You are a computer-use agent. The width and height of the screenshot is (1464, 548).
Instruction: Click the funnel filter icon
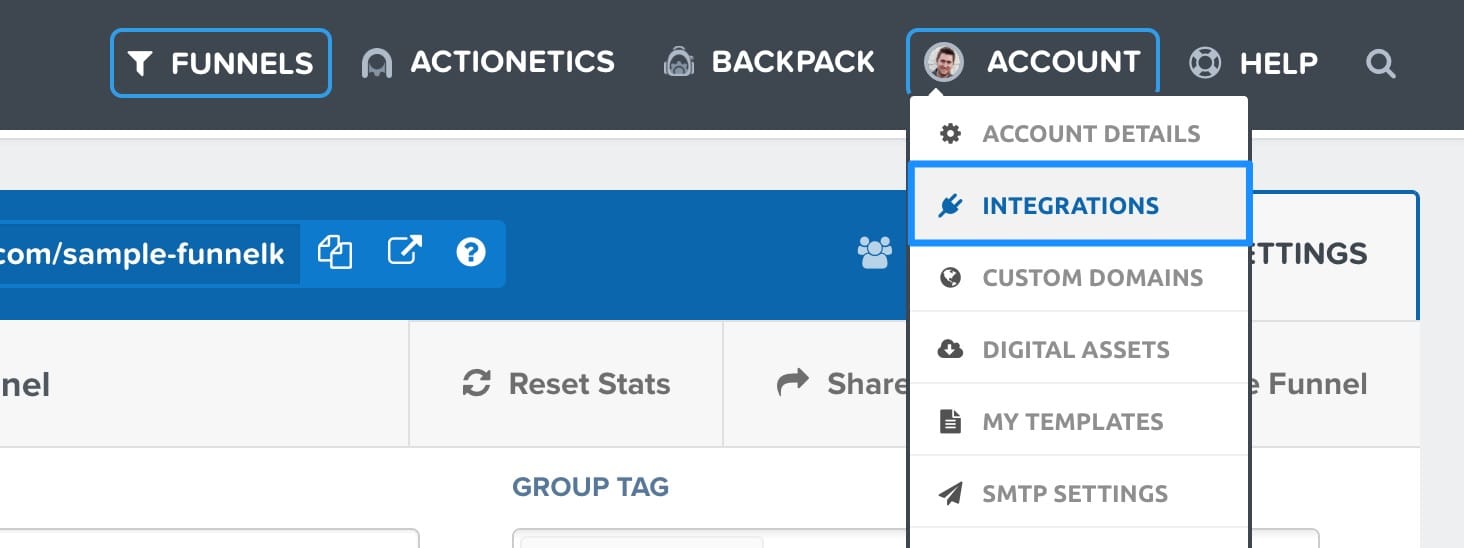point(141,64)
